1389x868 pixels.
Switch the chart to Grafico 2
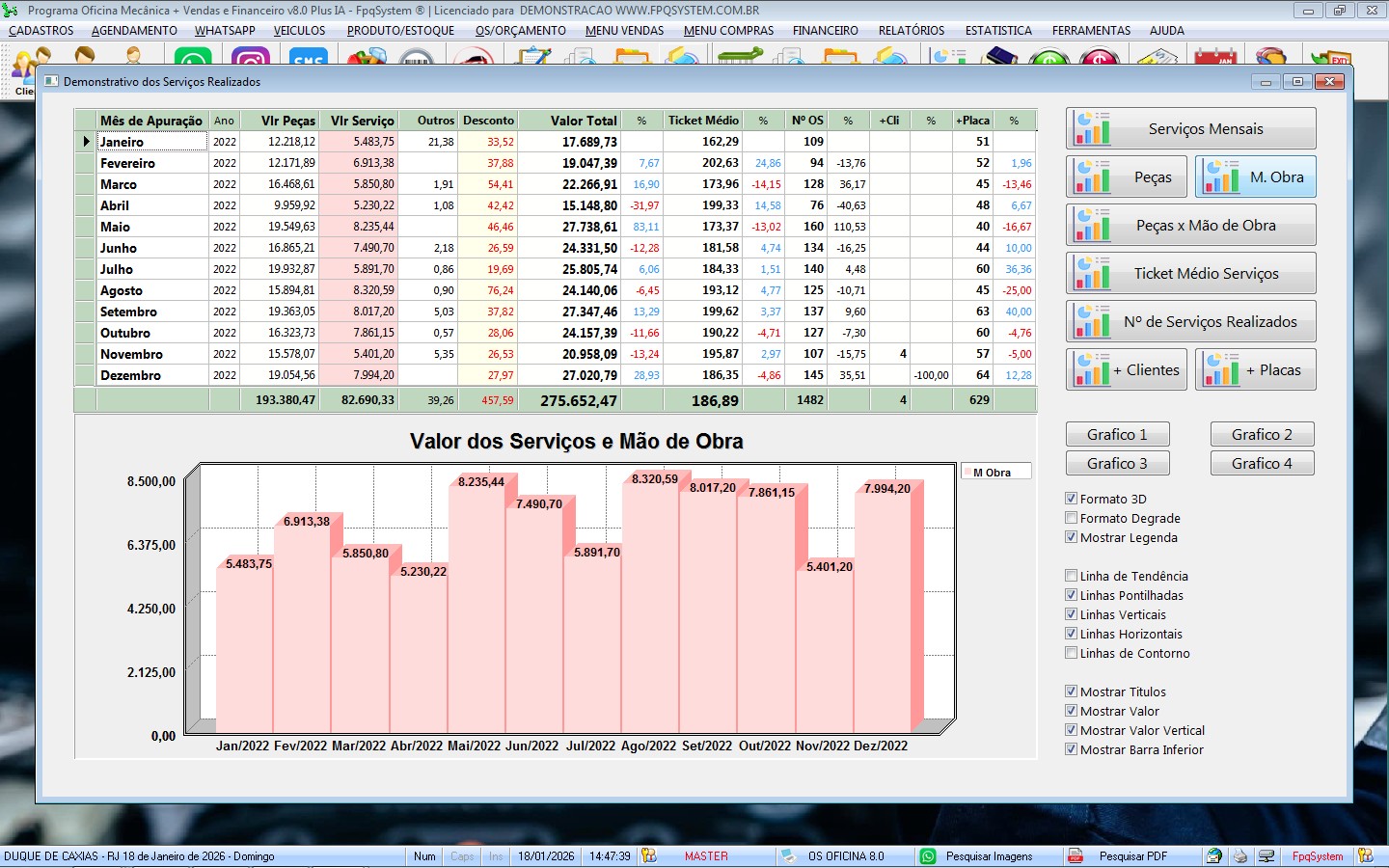coord(1262,435)
